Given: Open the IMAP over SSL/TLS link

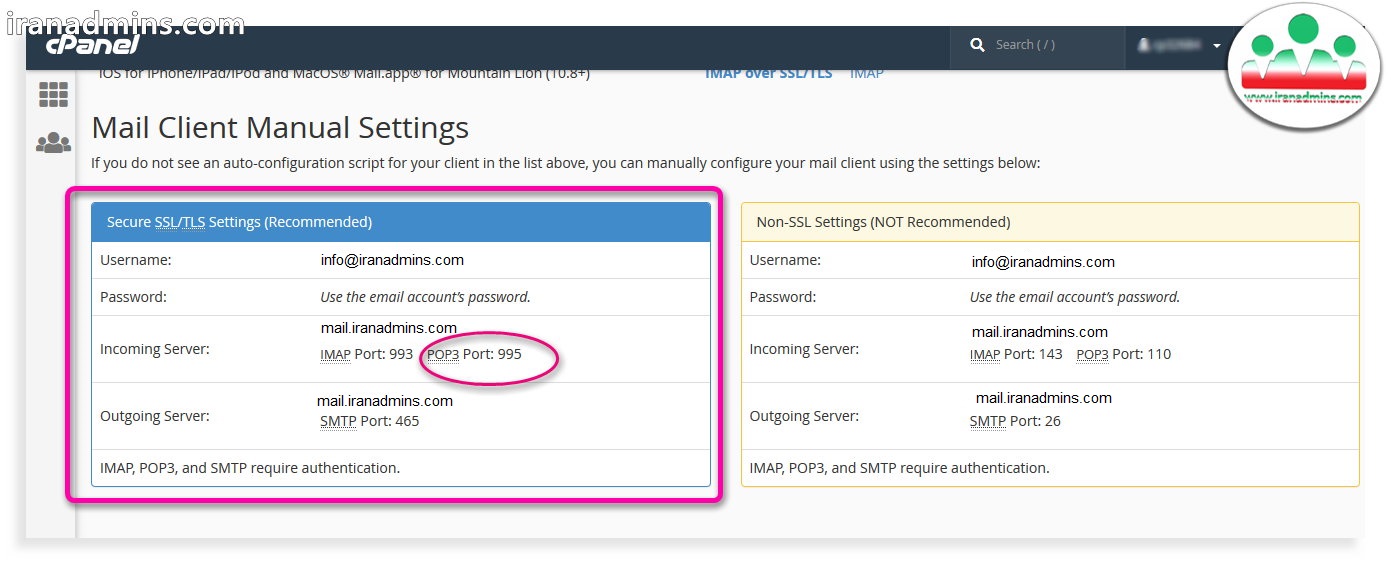Looking at the screenshot, I should click(x=768, y=73).
